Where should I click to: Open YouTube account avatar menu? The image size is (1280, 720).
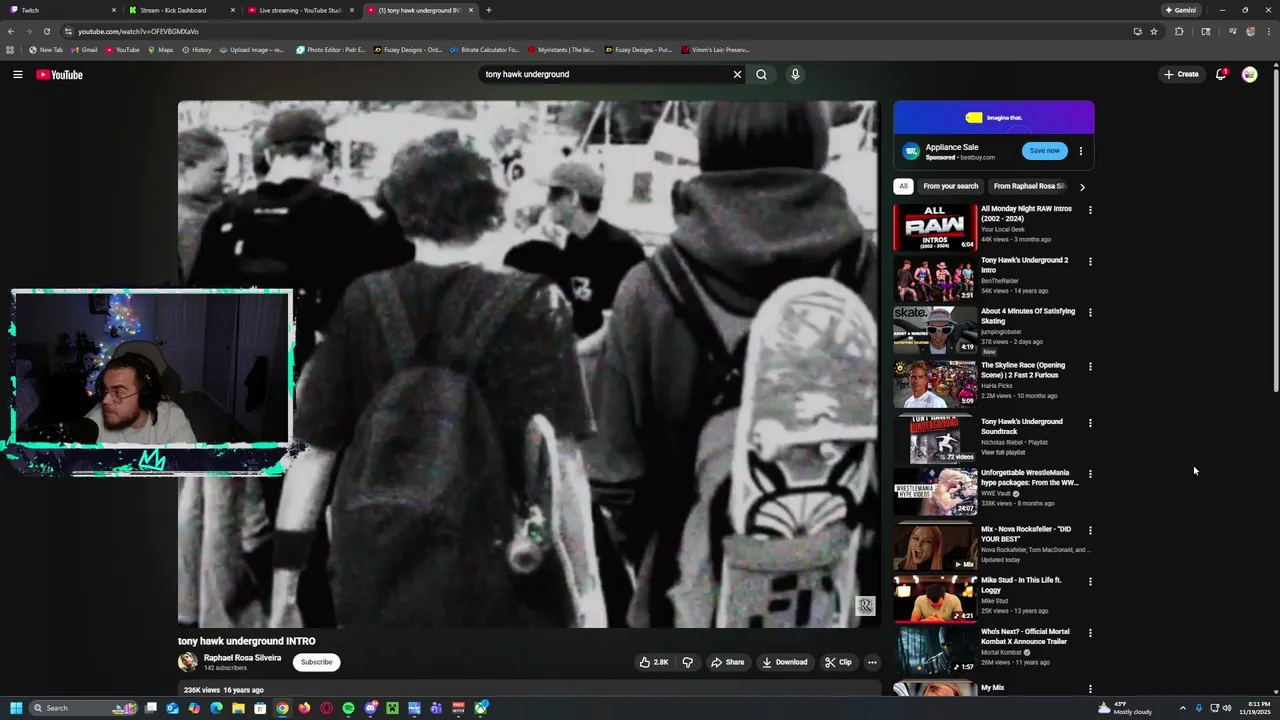pos(1249,74)
